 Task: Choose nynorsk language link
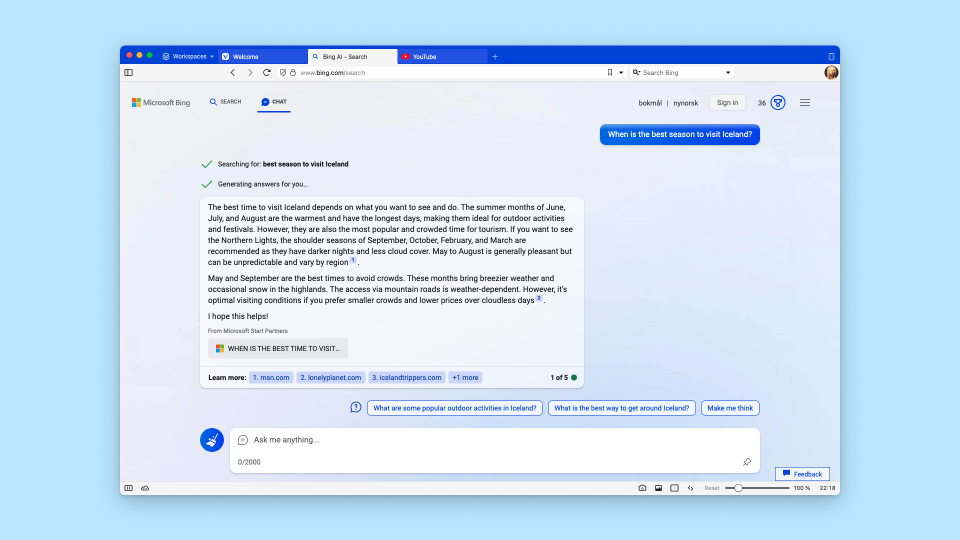[686, 103]
